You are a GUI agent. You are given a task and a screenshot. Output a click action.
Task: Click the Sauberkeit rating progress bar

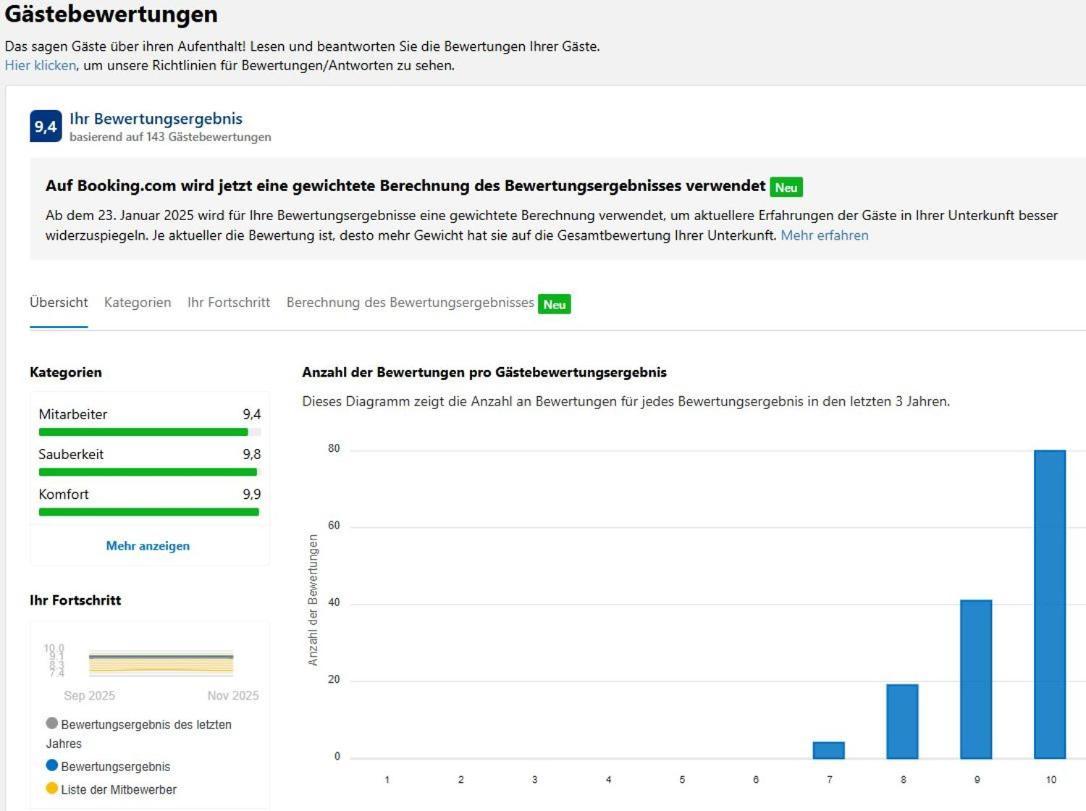point(149,472)
